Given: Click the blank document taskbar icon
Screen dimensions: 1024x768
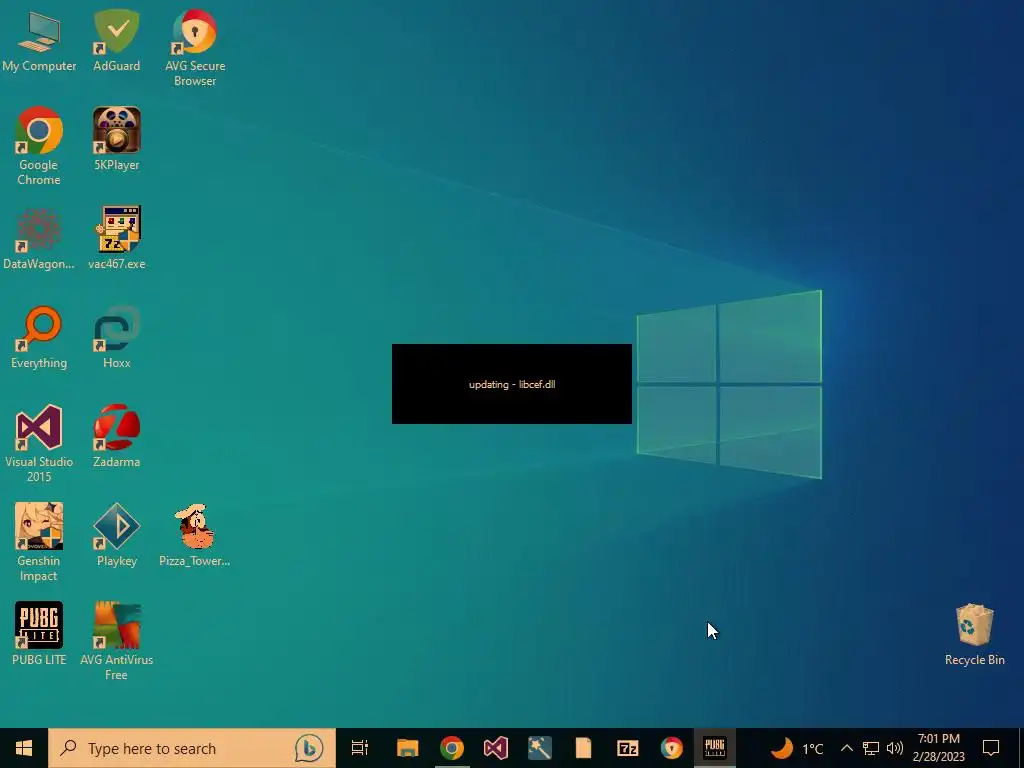Looking at the screenshot, I should pos(583,748).
